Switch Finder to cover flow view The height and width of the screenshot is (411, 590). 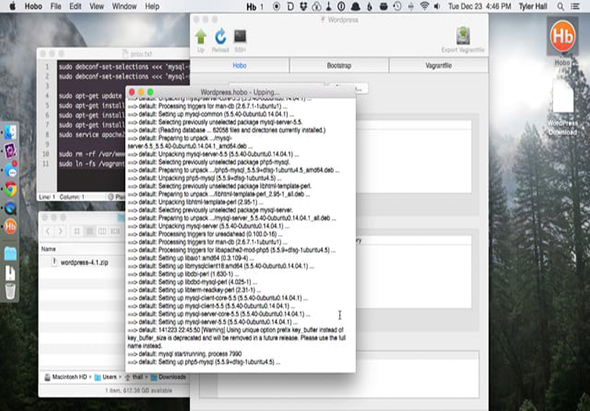115,231
